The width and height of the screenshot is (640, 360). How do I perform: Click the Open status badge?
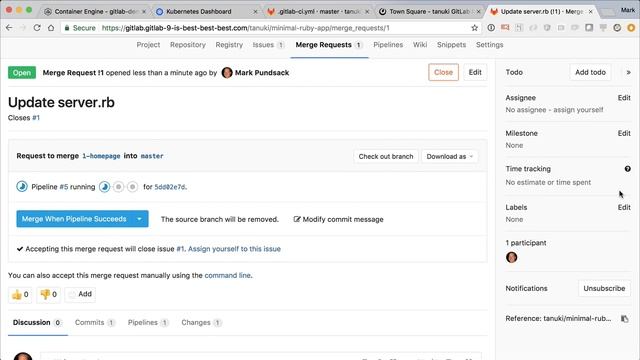[22, 73]
